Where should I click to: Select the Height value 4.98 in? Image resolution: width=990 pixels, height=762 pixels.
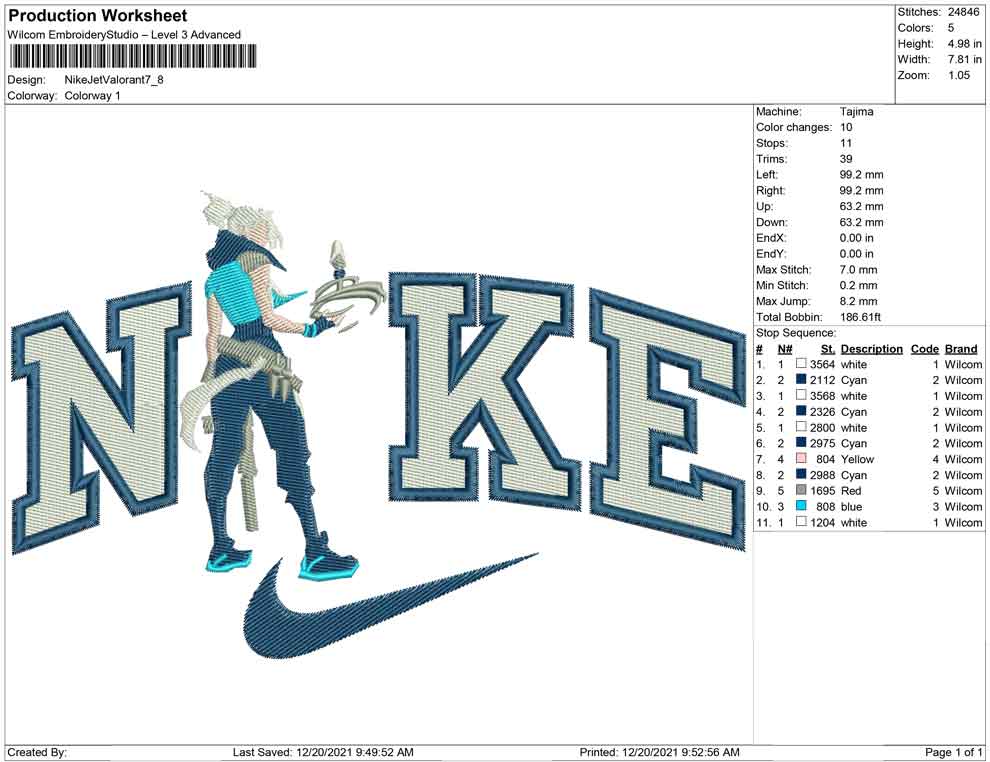[x=964, y=44]
